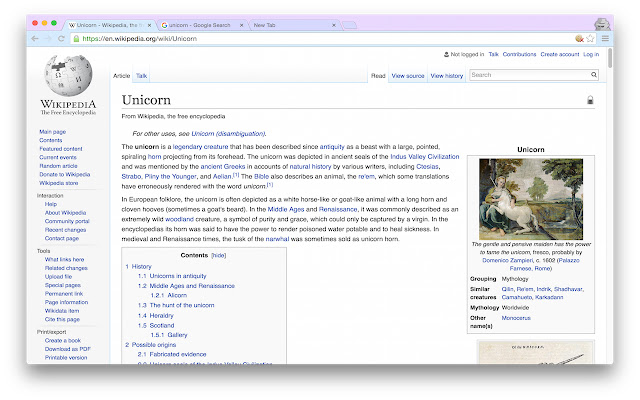
Task: Click the Wikipedia globe logo
Action: click(x=68, y=76)
